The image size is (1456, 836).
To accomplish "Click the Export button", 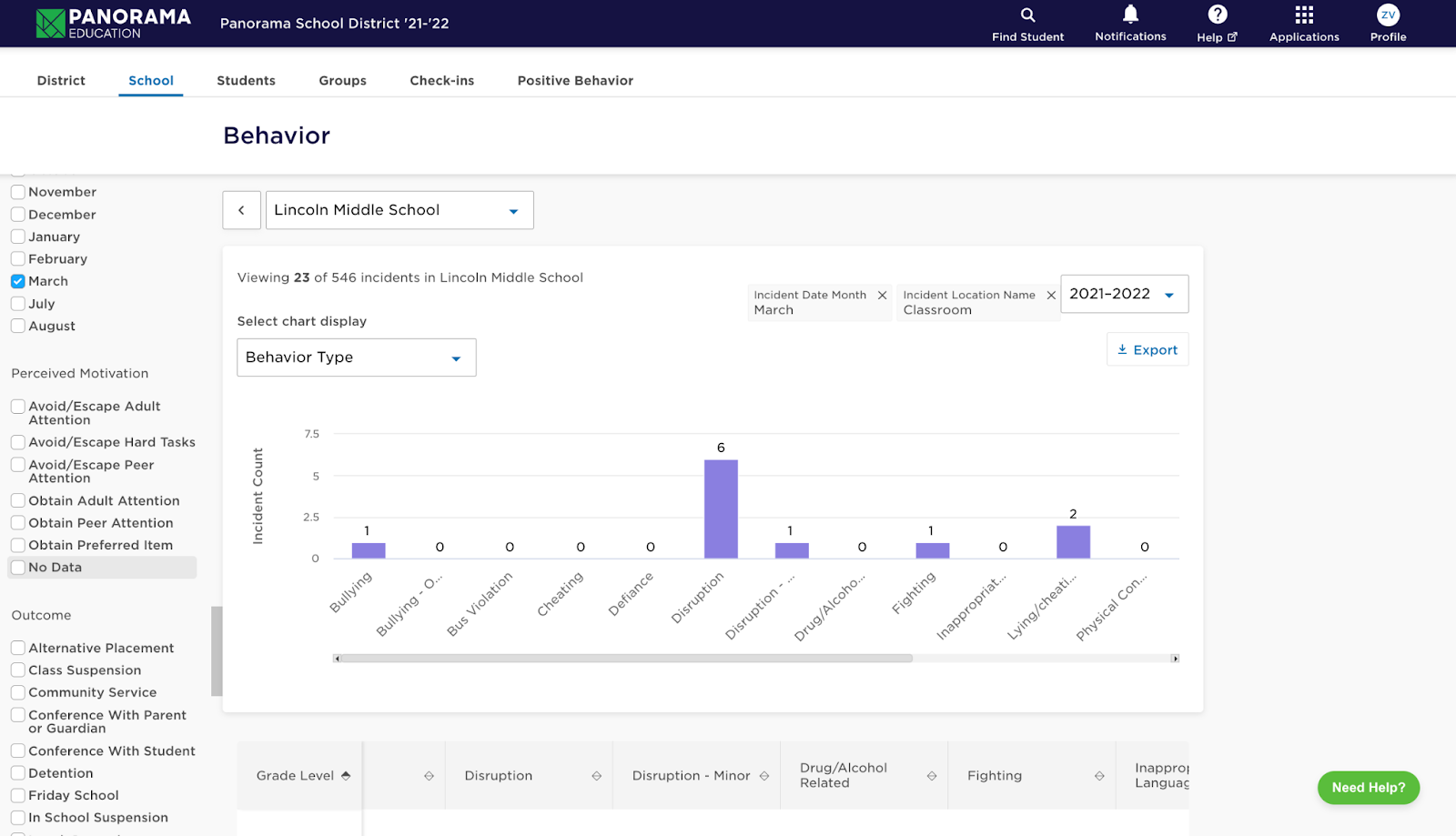I will tap(1148, 350).
